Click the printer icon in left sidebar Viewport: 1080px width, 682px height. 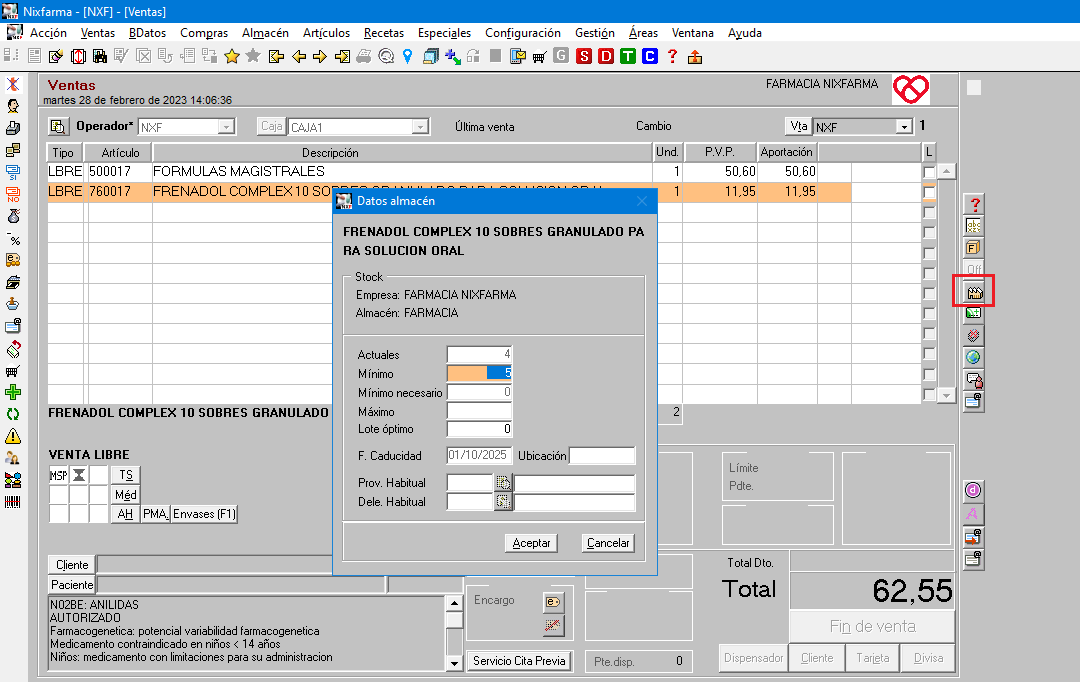(x=13, y=128)
